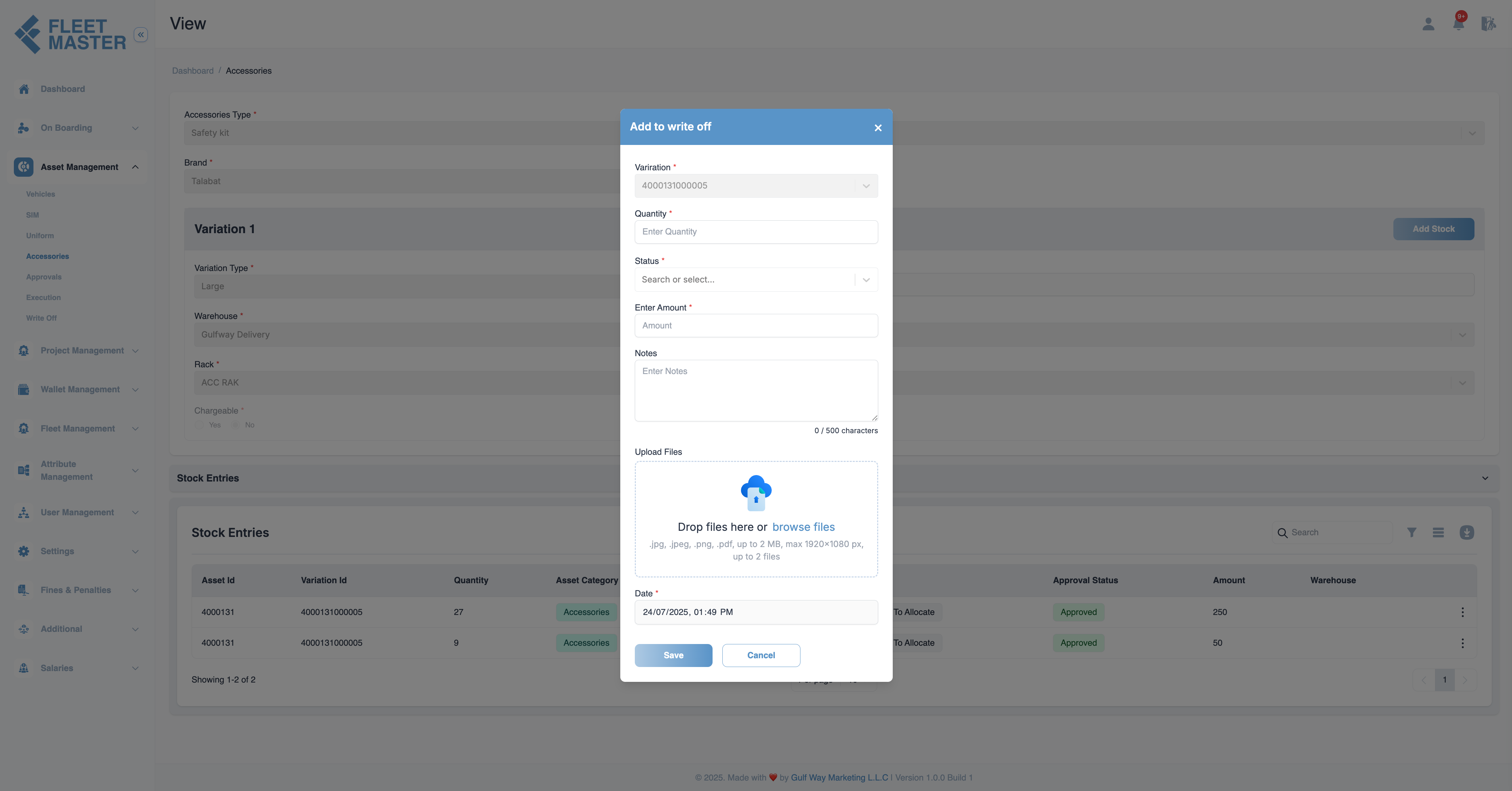
Task: Collapse the Stock Entries section chevron
Action: [x=1485, y=478]
